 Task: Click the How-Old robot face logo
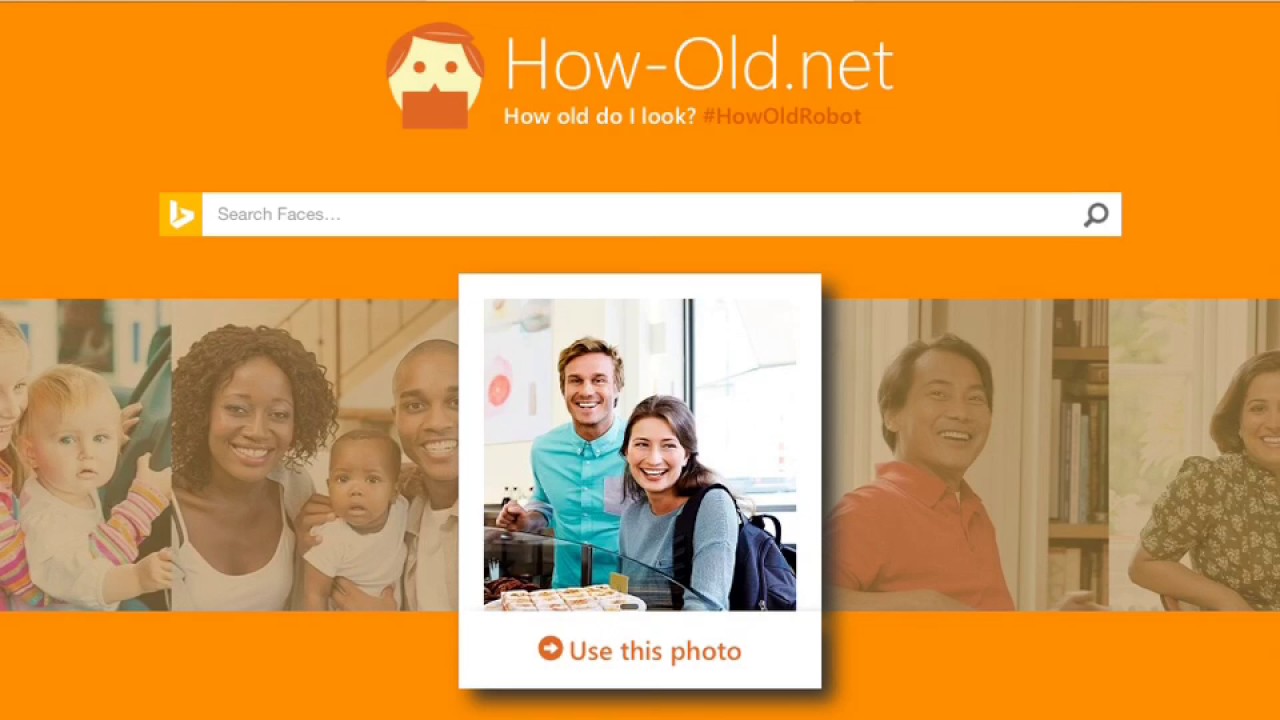point(435,76)
